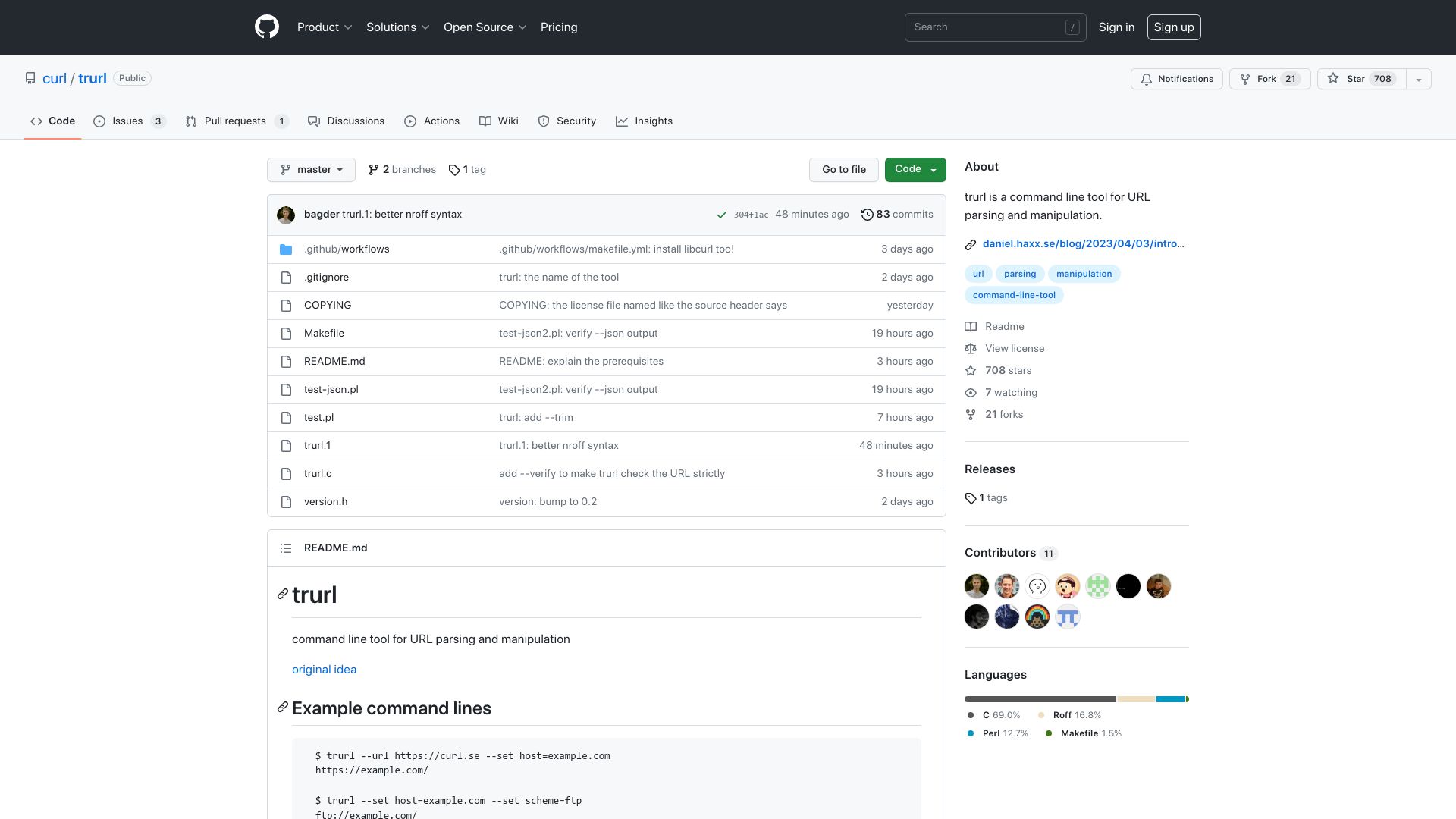Viewport: 1456px width, 819px height.
Task: Click the Notifications button
Action: 1177,79
